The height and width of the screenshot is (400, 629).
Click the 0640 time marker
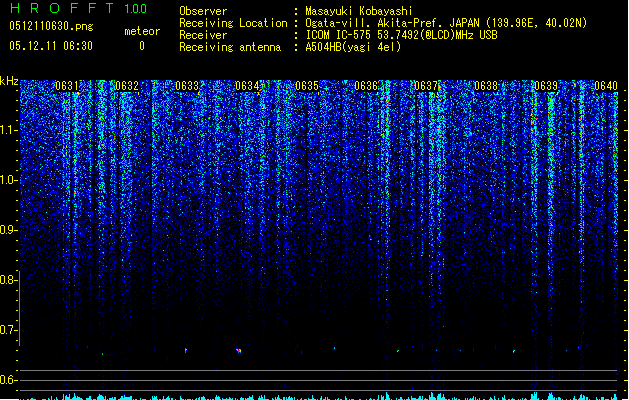(x=606, y=86)
